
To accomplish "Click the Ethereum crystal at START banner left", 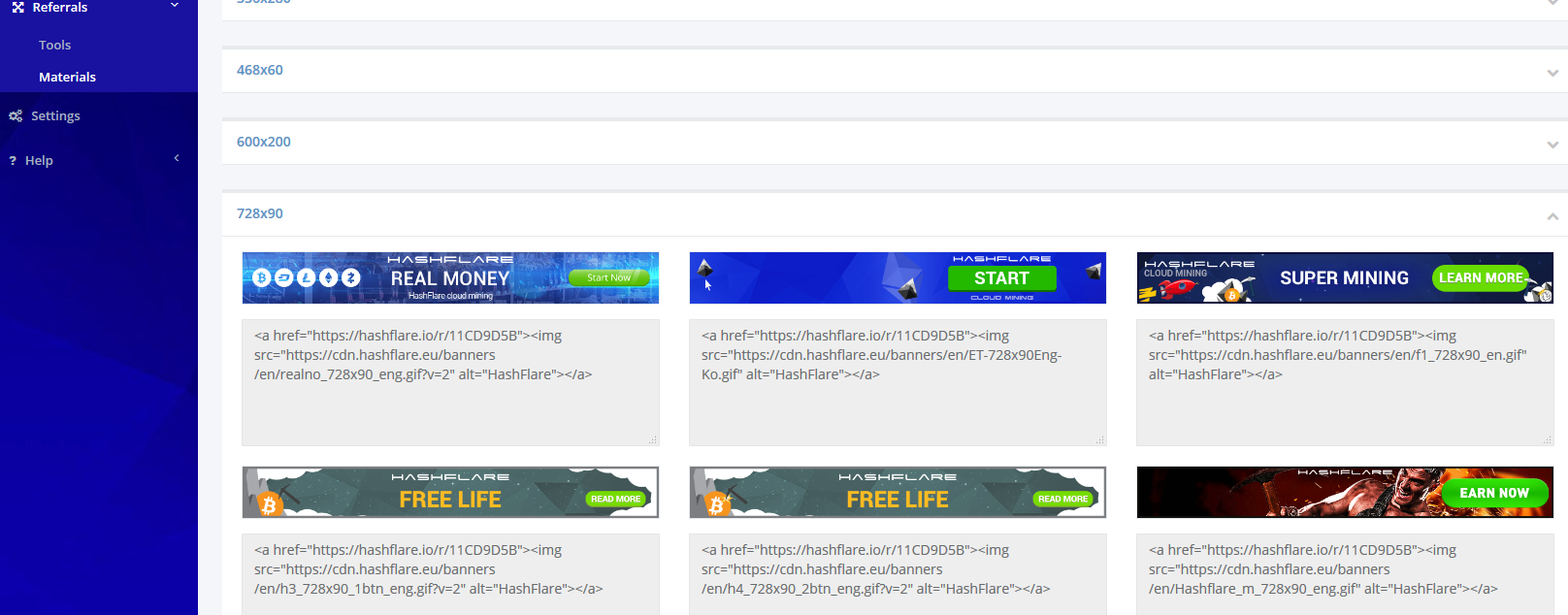I will tap(705, 268).
